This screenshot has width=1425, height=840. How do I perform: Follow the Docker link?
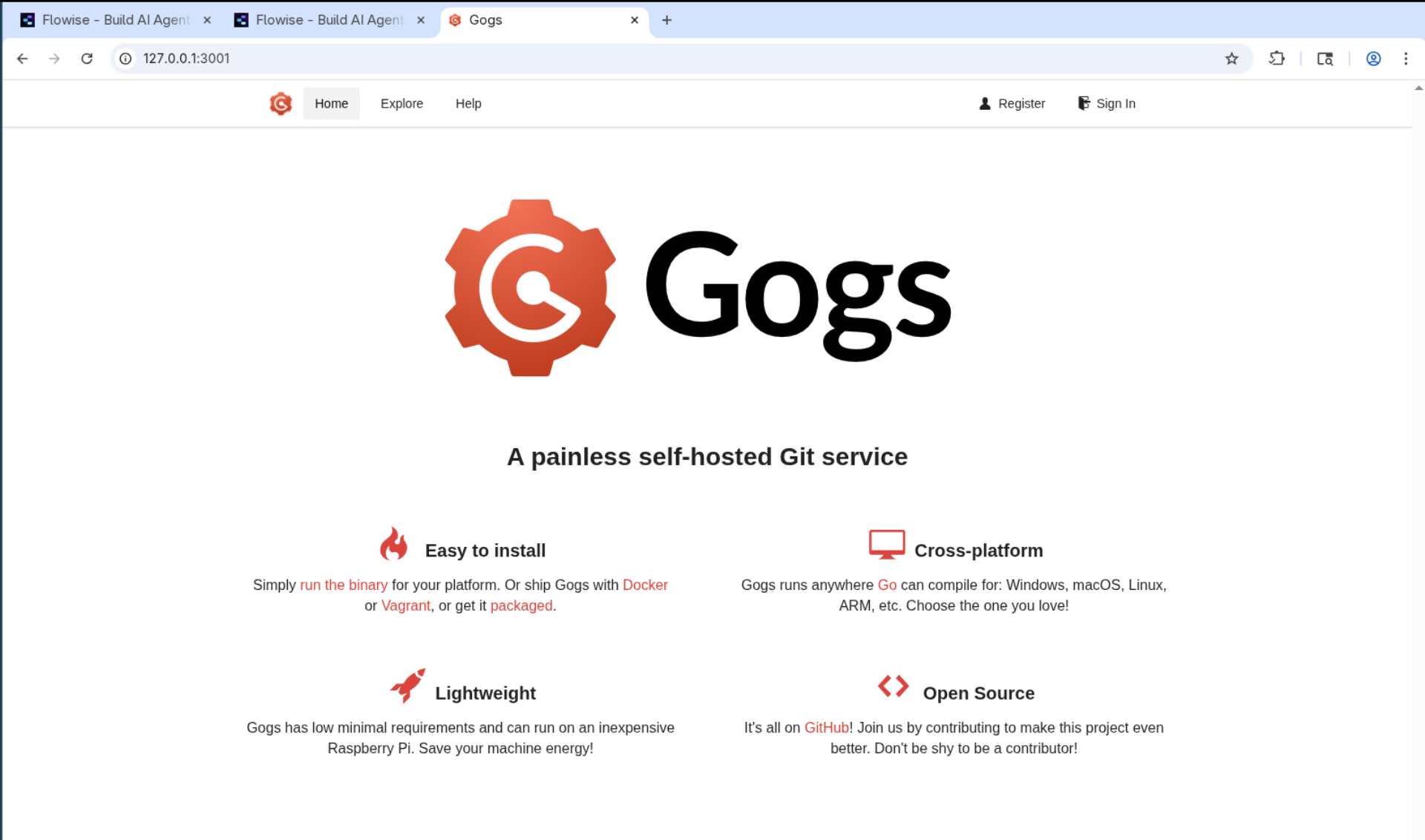(645, 585)
